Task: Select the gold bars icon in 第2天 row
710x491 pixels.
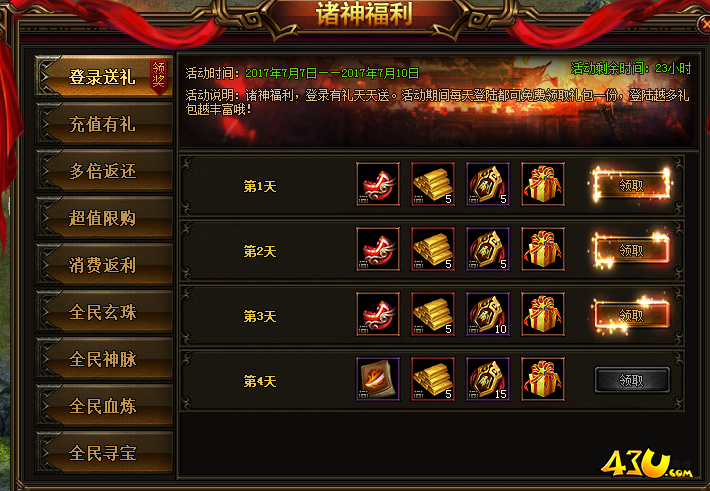Action: pos(433,249)
